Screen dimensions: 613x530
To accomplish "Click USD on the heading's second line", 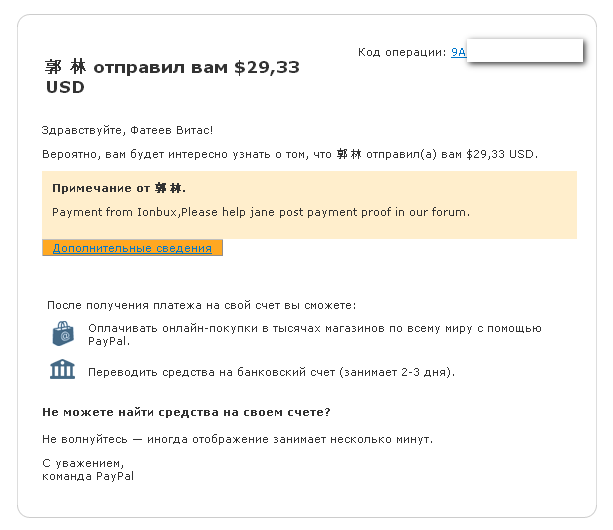I will 65,87.
